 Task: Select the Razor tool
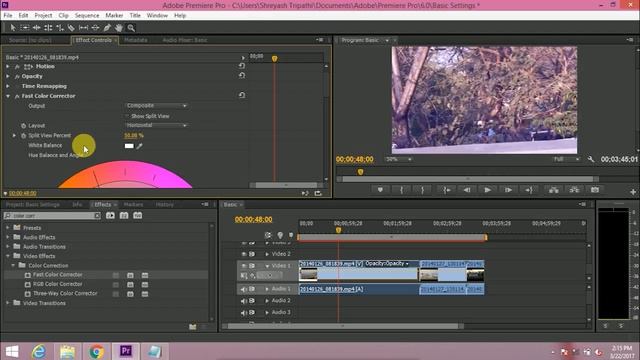[71, 28]
